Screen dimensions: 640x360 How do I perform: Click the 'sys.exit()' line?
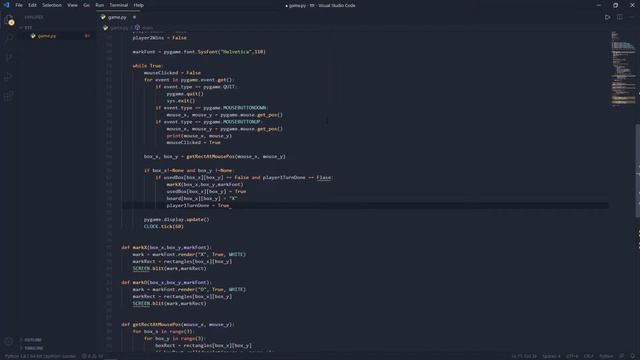tap(181, 101)
